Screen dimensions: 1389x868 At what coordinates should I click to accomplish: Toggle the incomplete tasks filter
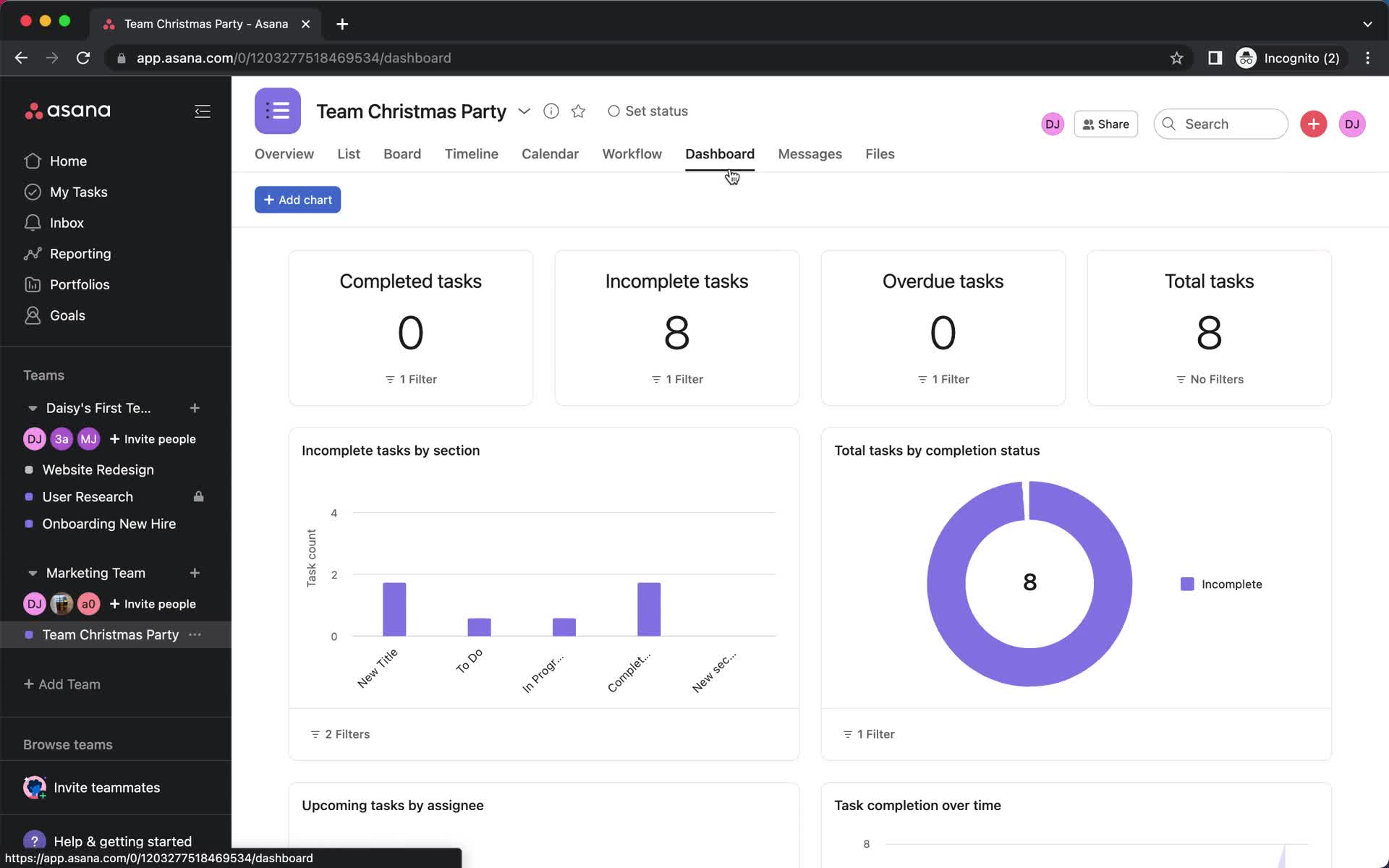click(x=676, y=379)
